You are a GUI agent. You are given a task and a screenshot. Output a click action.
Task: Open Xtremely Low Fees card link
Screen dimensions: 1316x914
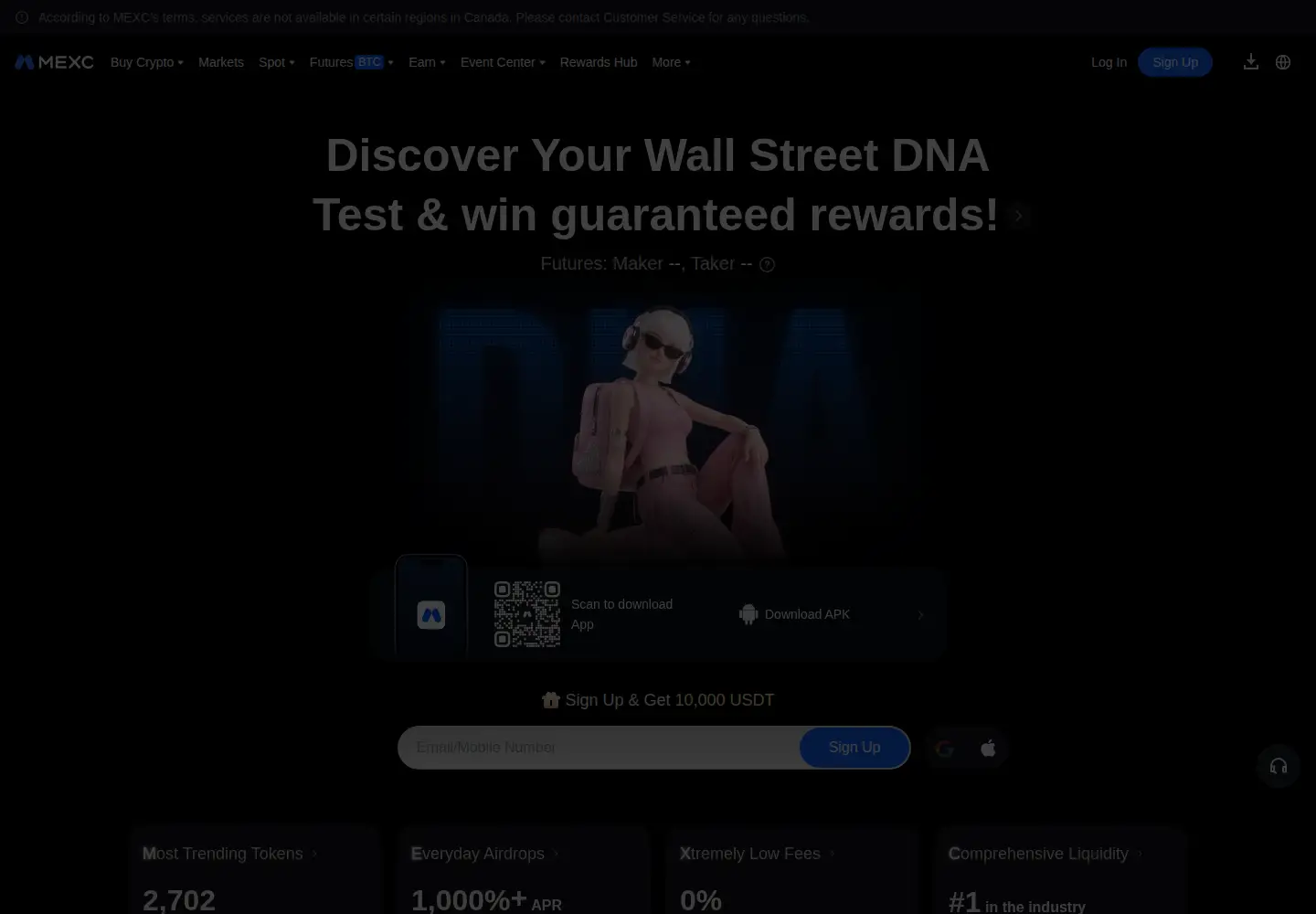click(x=757, y=854)
